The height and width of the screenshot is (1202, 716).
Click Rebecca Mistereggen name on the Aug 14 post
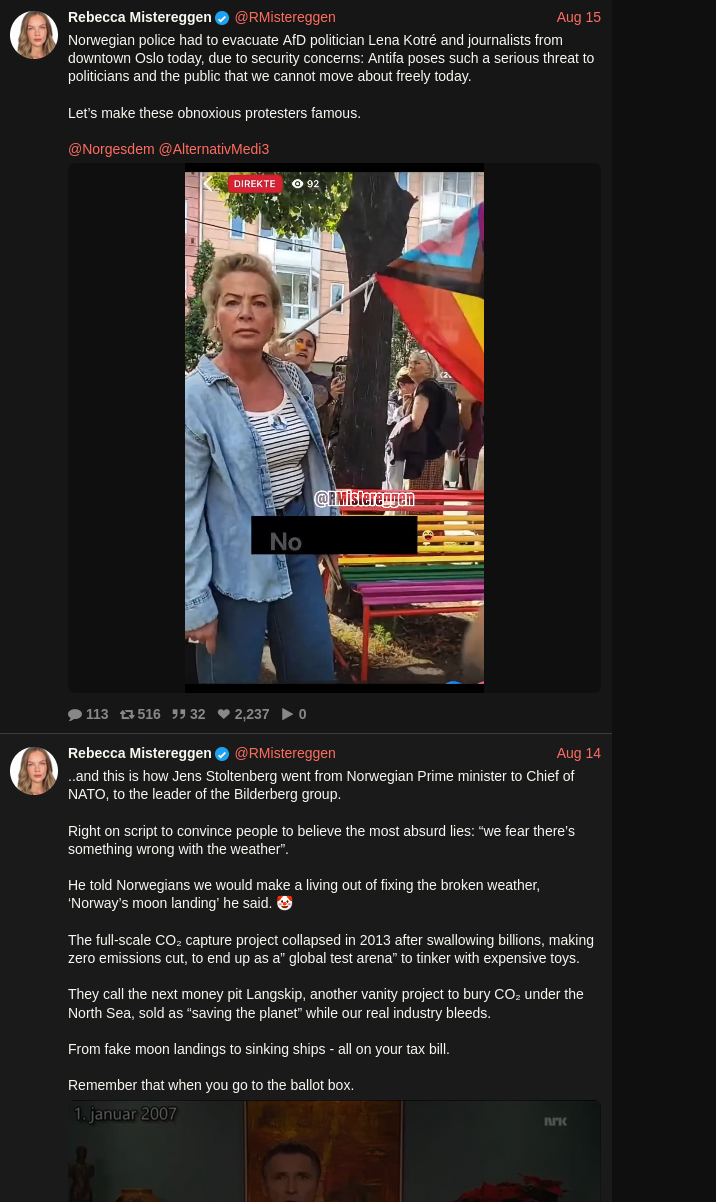pos(140,753)
